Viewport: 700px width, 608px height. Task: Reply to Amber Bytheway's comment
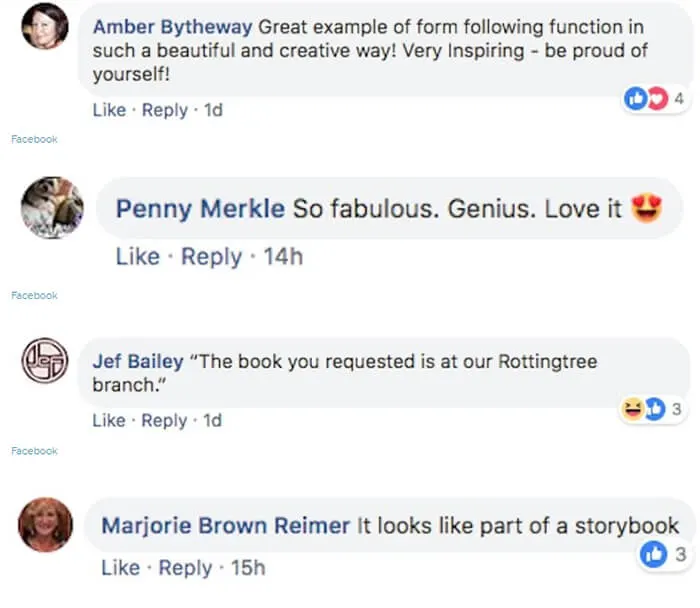tap(165, 110)
